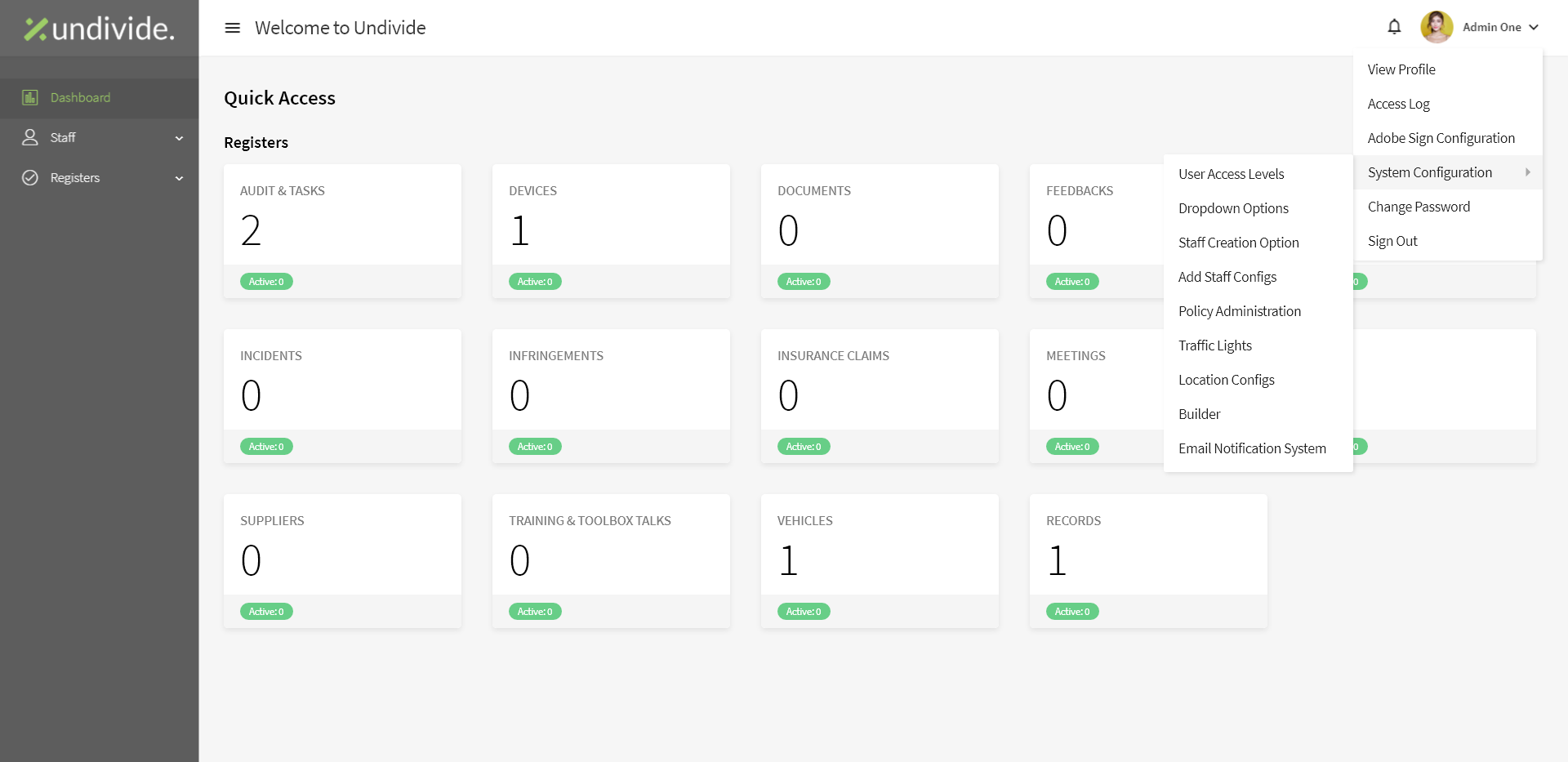The width and height of the screenshot is (1568, 762).
Task: Click the Admin One profile avatar
Action: (x=1437, y=27)
